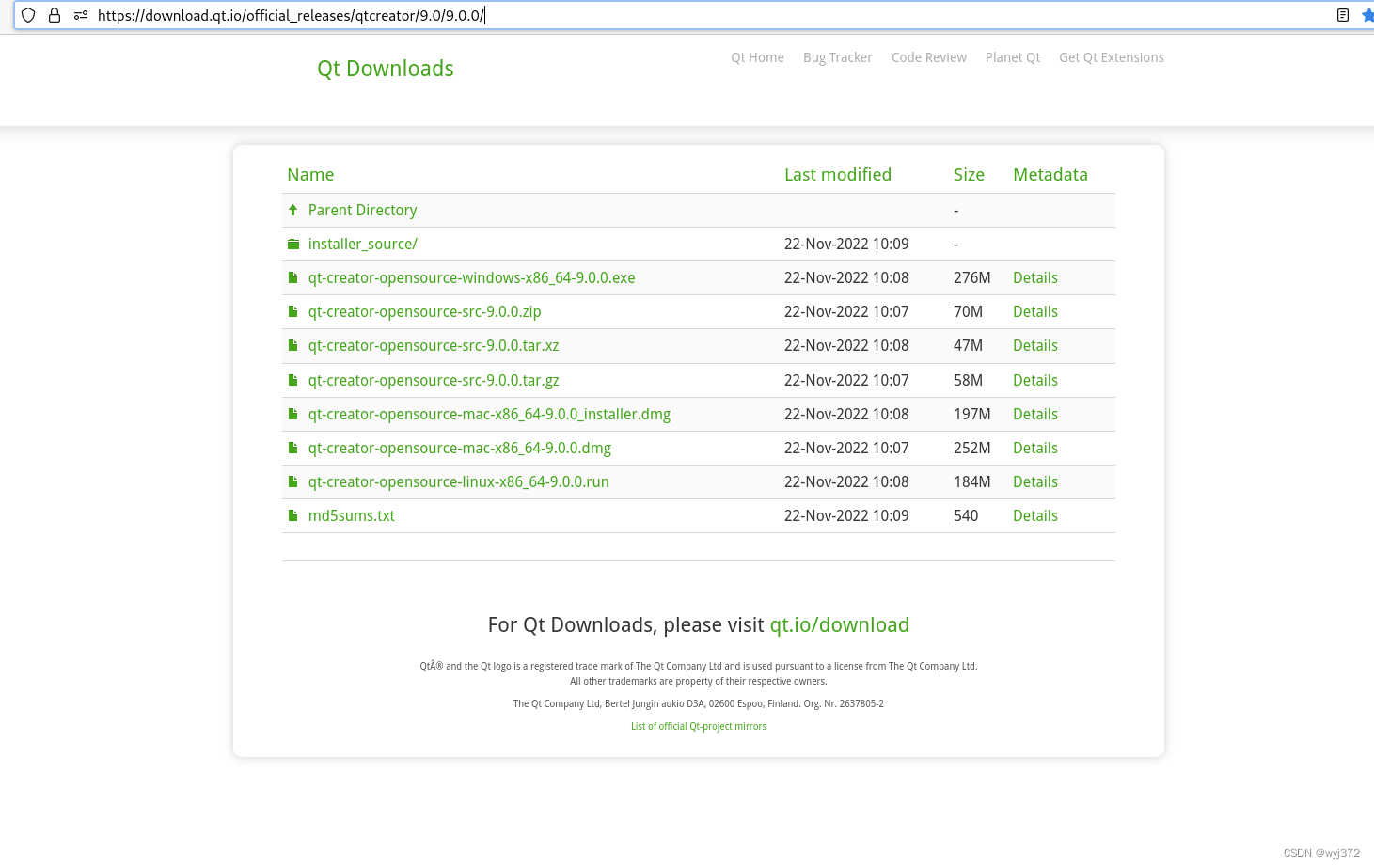Click Get Qt Extensions
The image size is (1374, 868).
[1112, 57]
